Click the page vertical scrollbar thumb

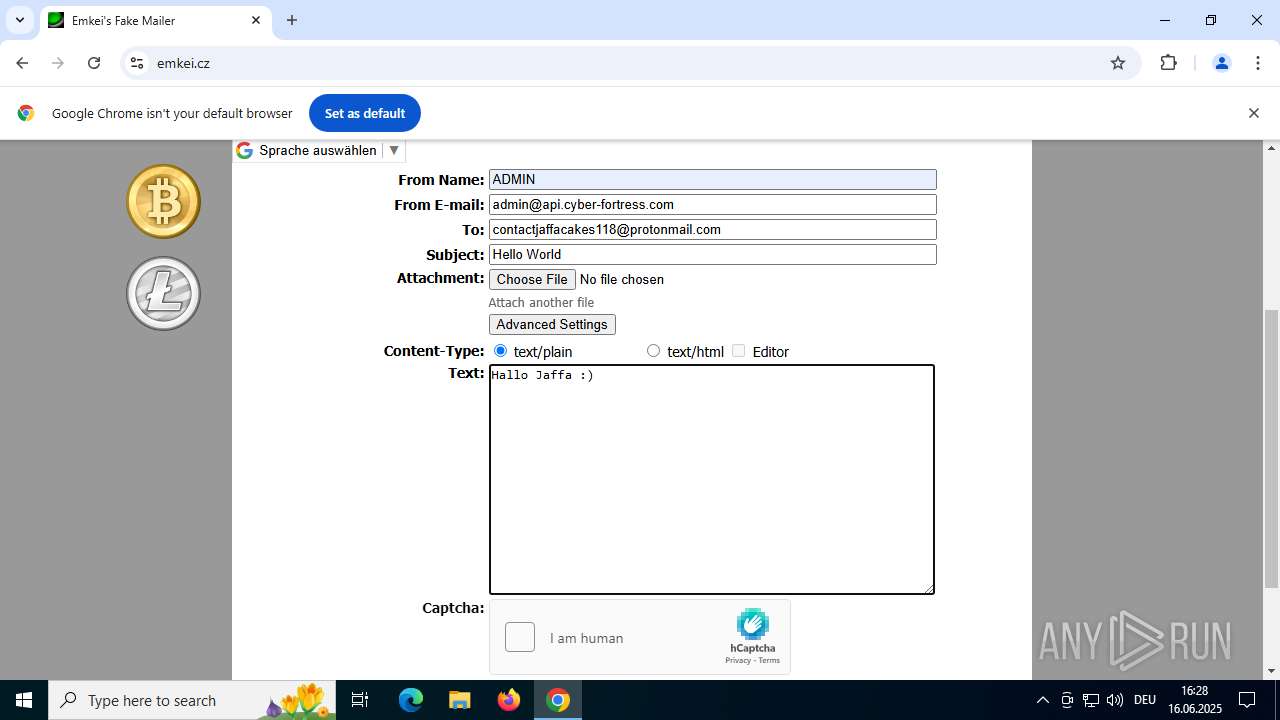[1271, 448]
